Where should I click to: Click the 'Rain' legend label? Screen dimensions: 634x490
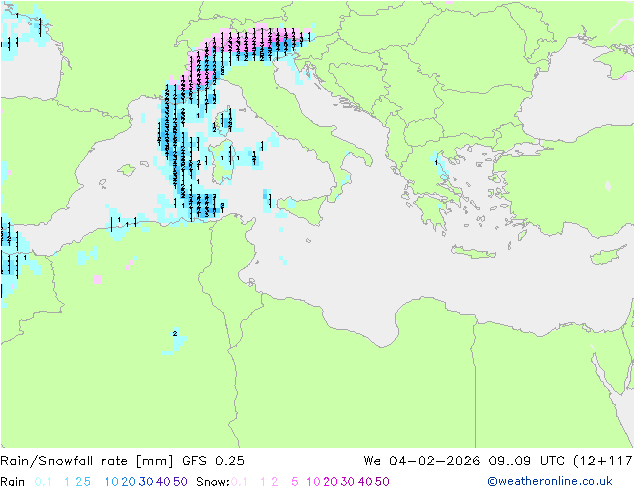coord(13,482)
